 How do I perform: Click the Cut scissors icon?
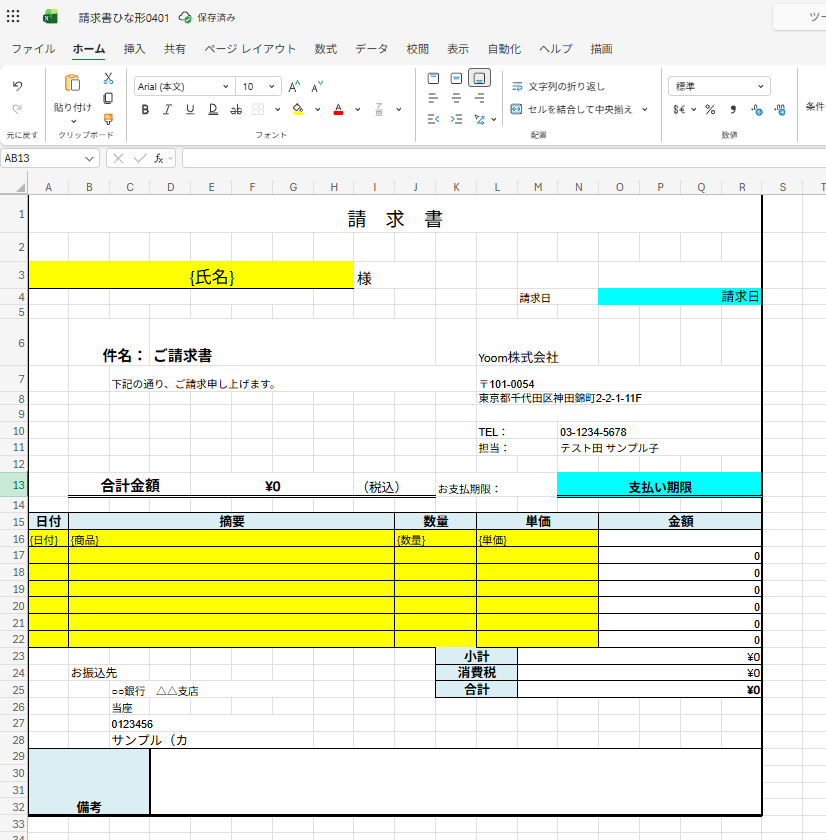[108, 78]
